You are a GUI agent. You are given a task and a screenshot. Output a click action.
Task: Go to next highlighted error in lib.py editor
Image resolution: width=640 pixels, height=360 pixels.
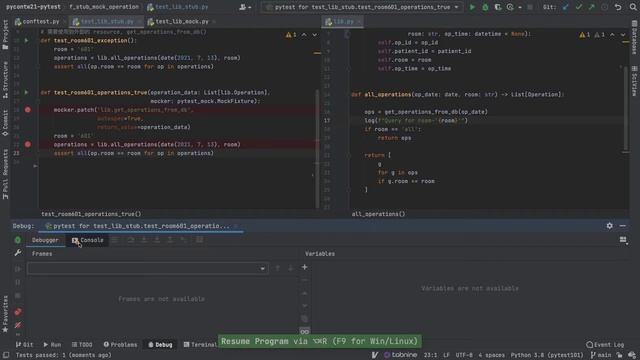pyautogui.click(x=623, y=35)
